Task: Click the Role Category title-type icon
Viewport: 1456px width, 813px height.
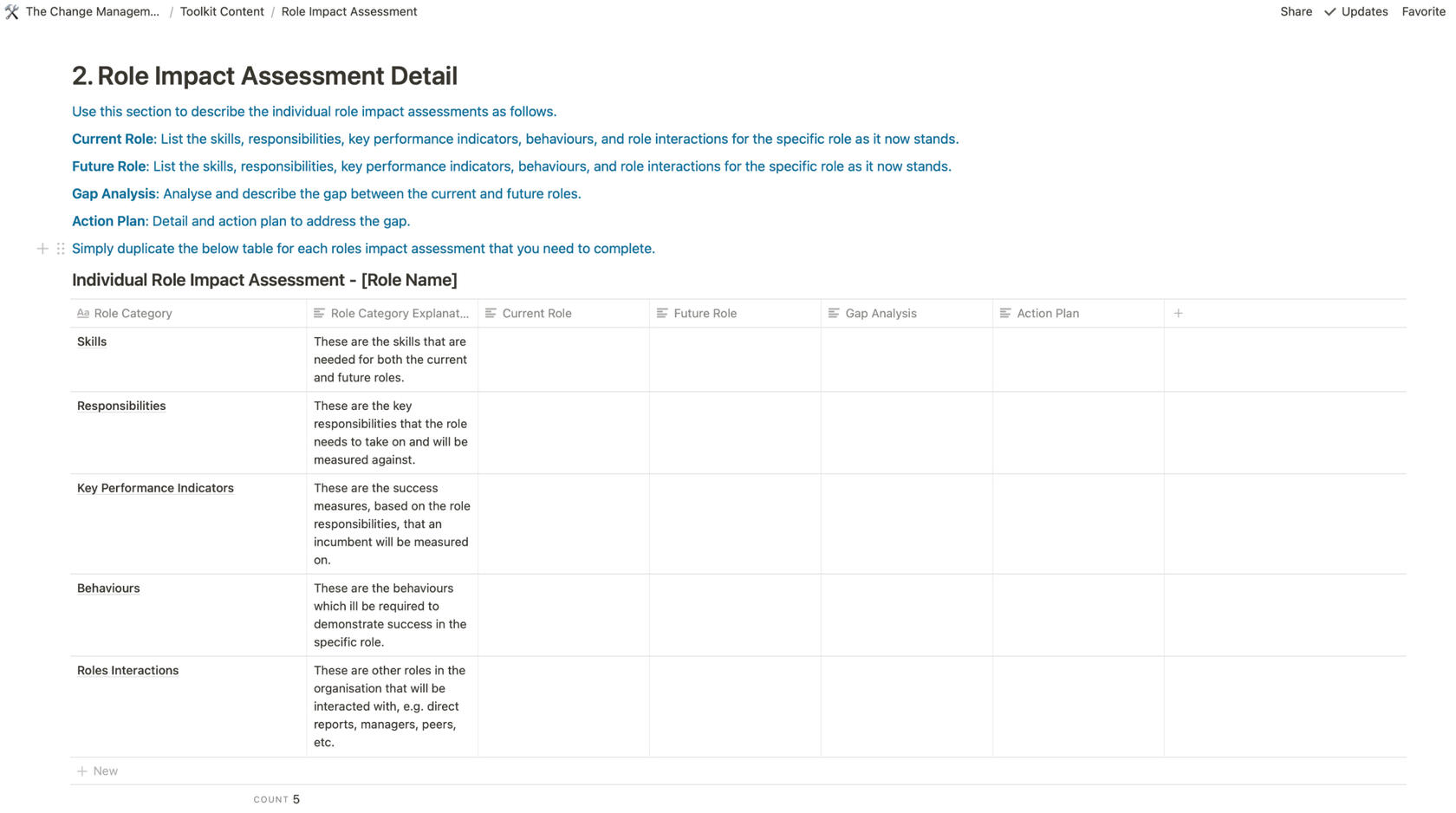Action: click(83, 313)
